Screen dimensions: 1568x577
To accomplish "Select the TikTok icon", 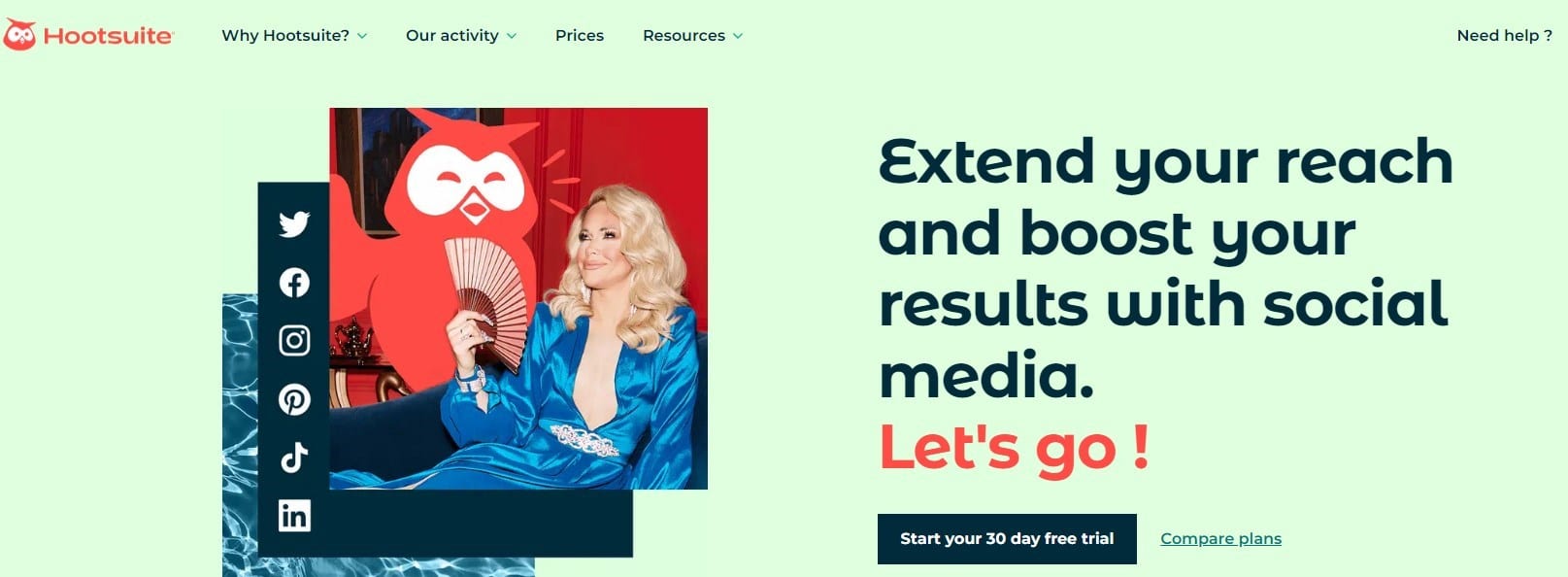I will click(294, 457).
